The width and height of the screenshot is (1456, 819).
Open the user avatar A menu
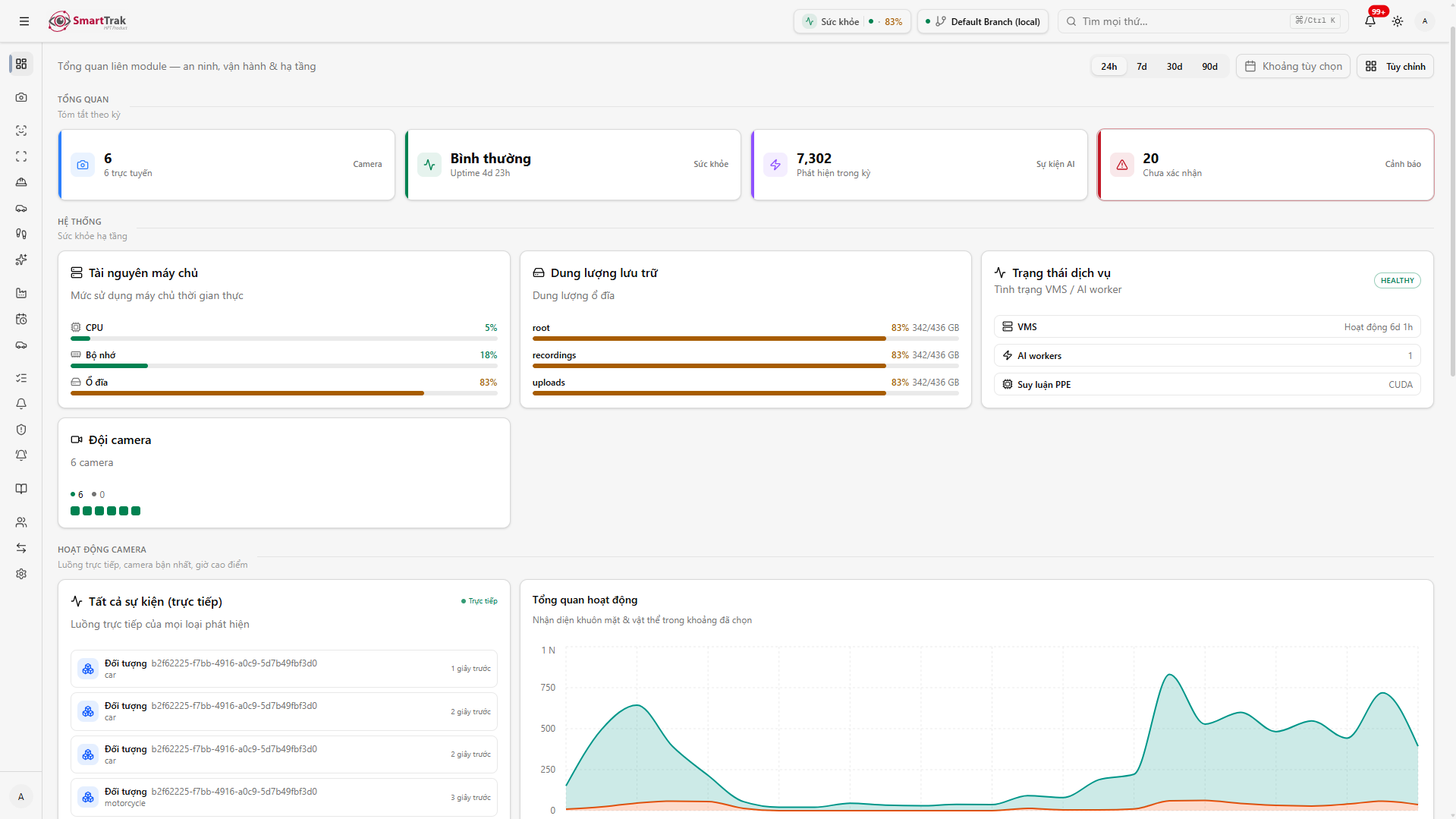coord(1425,21)
